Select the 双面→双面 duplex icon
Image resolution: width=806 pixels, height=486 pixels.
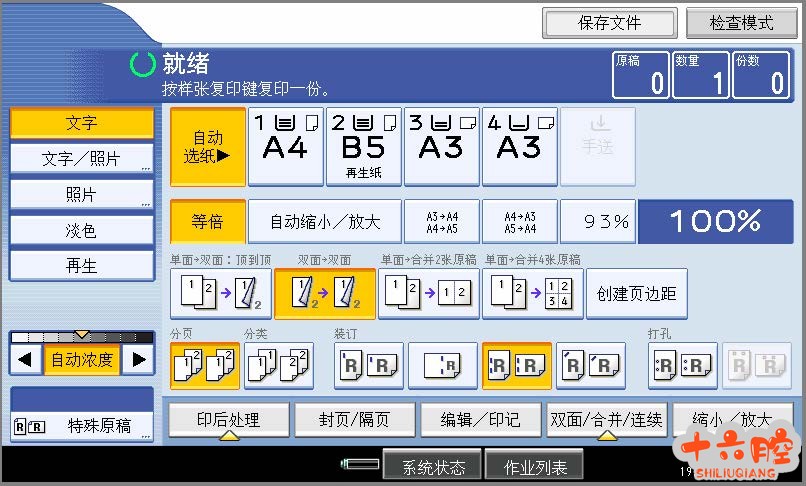[x=325, y=293]
